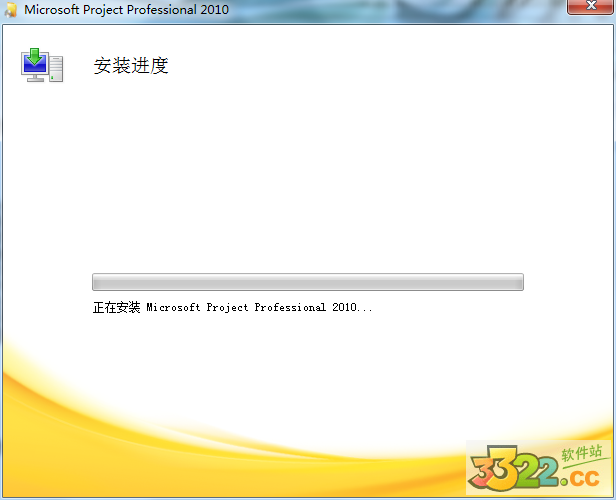Click the computer download setup icon
616x500 pixels.
(x=42, y=65)
